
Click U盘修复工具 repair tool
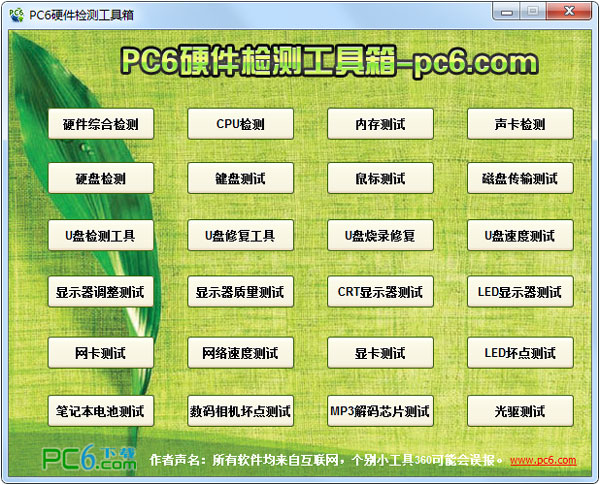[x=240, y=235]
